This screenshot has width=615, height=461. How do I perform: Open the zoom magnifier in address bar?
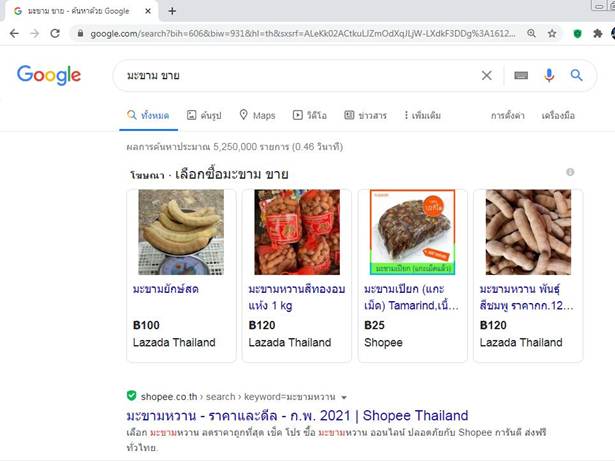531,33
